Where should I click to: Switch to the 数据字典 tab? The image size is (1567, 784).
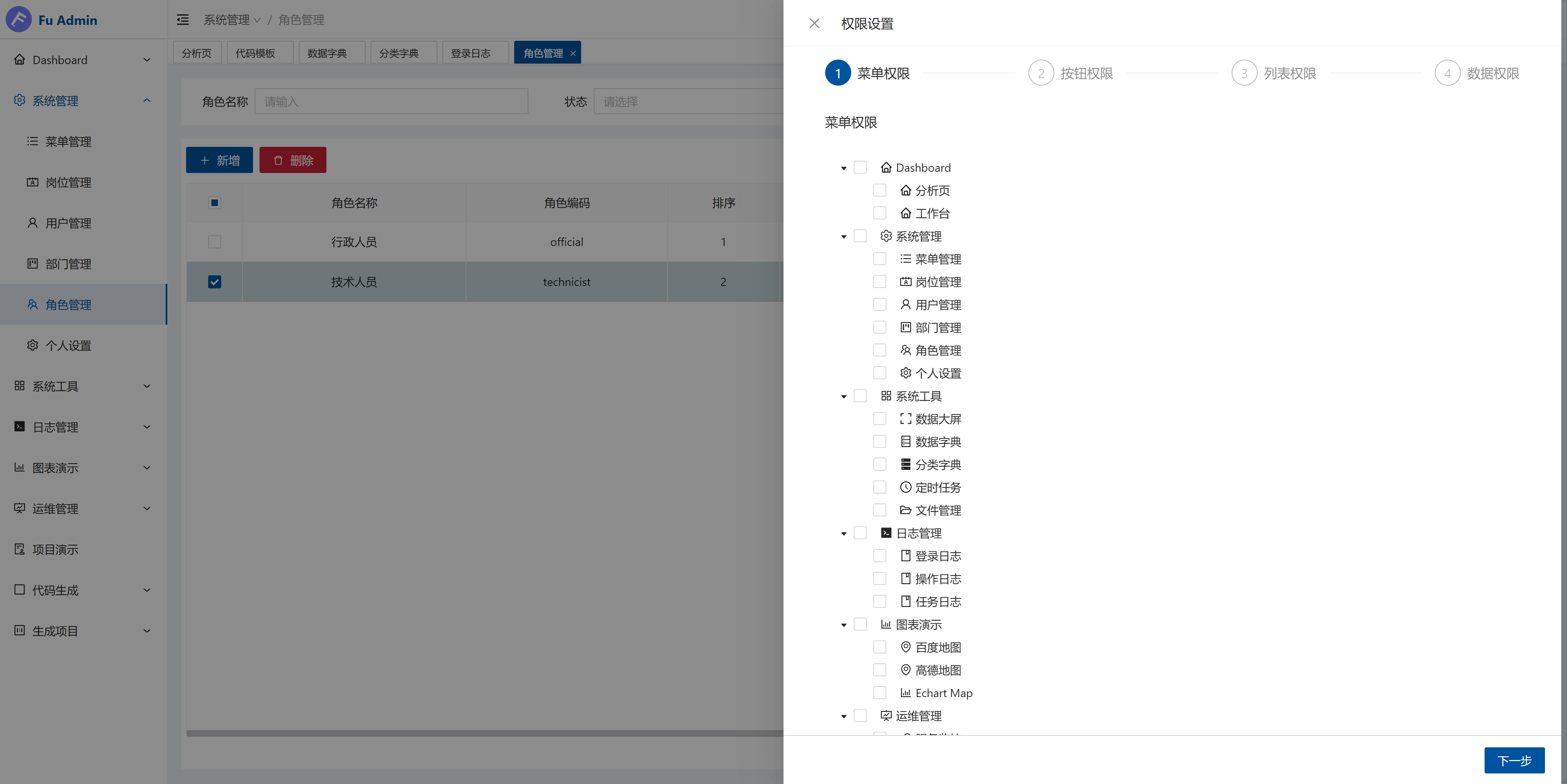coord(326,53)
